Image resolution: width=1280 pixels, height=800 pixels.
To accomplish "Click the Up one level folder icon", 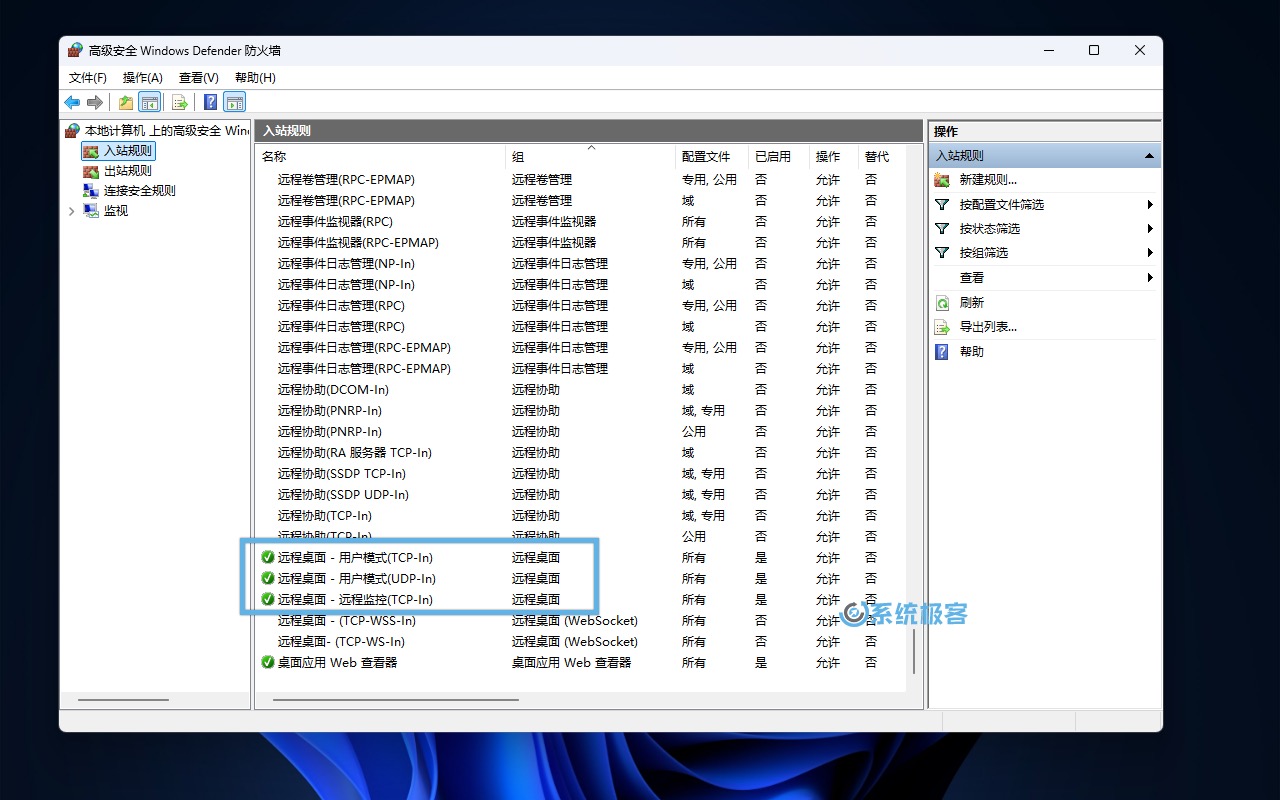I will [126, 102].
